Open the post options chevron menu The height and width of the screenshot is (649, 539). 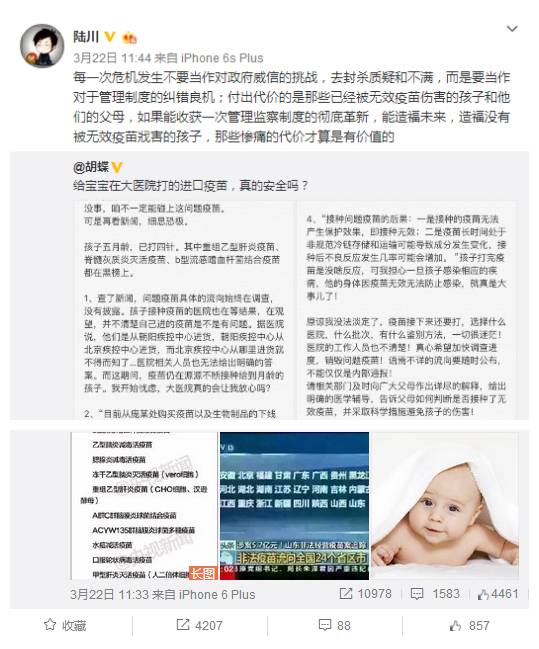coord(512,29)
